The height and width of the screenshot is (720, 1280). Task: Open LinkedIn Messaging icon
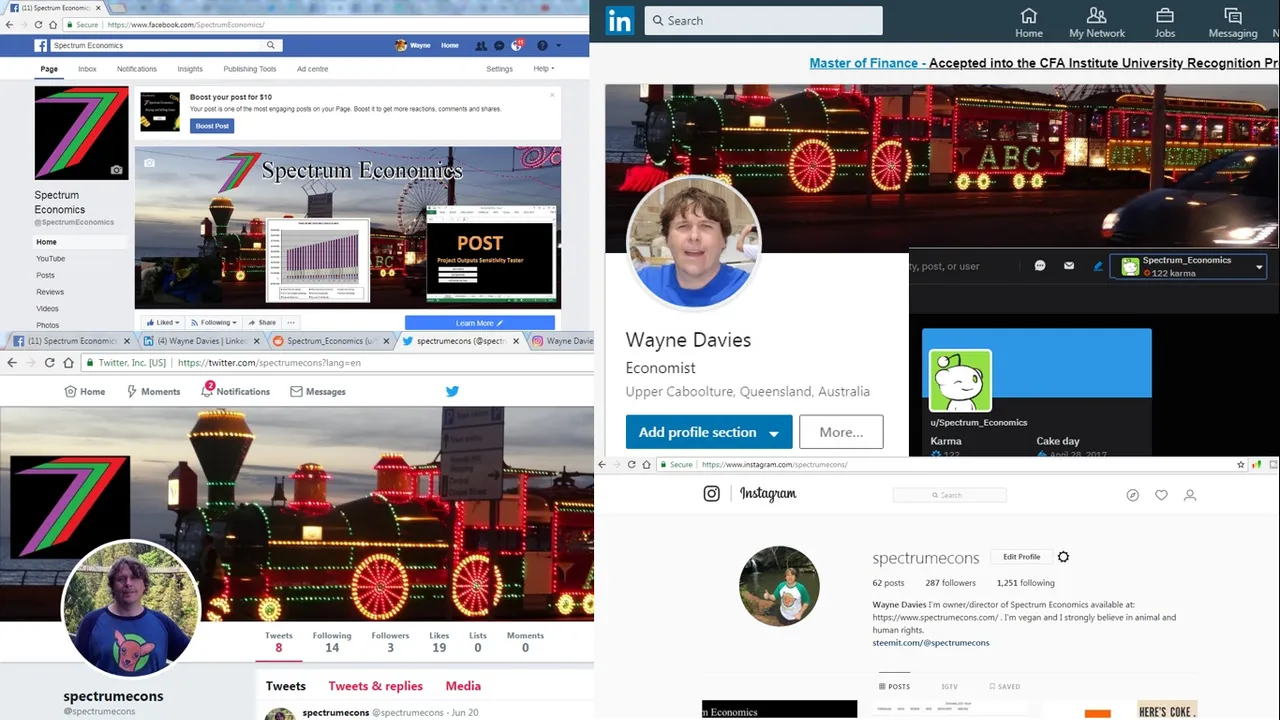point(1233,16)
